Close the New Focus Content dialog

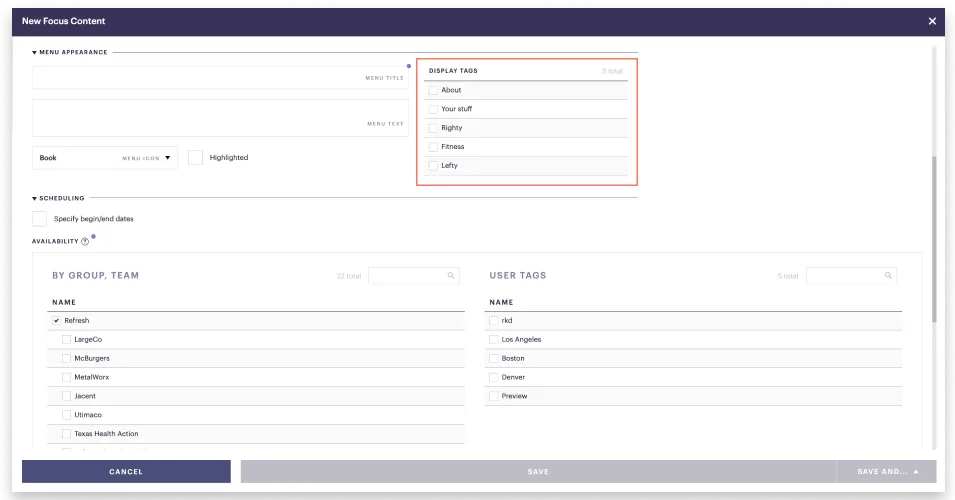pyautogui.click(x=932, y=21)
